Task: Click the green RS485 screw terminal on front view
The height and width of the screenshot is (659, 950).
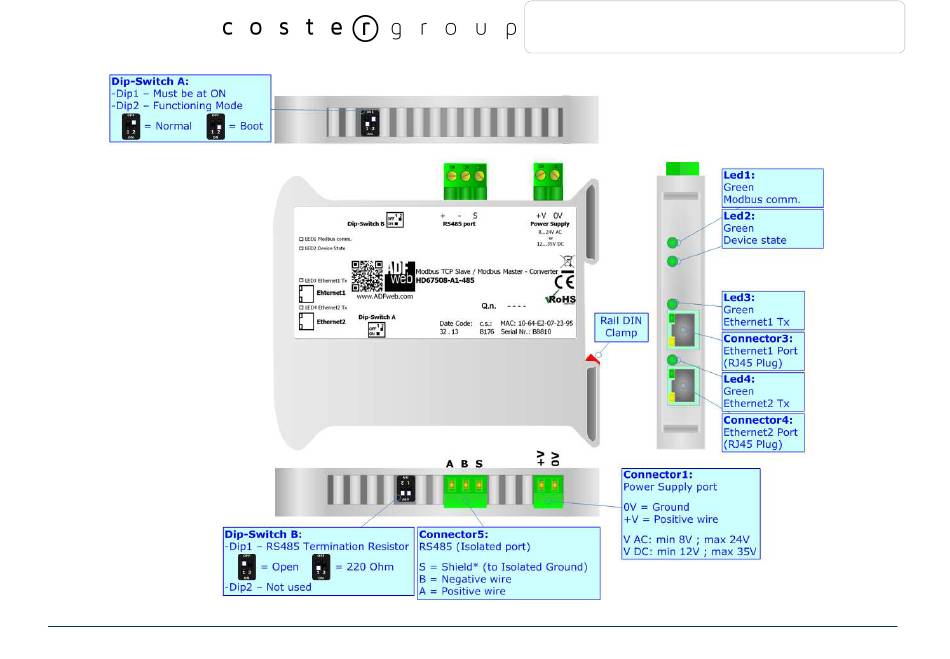Action: pos(465,181)
